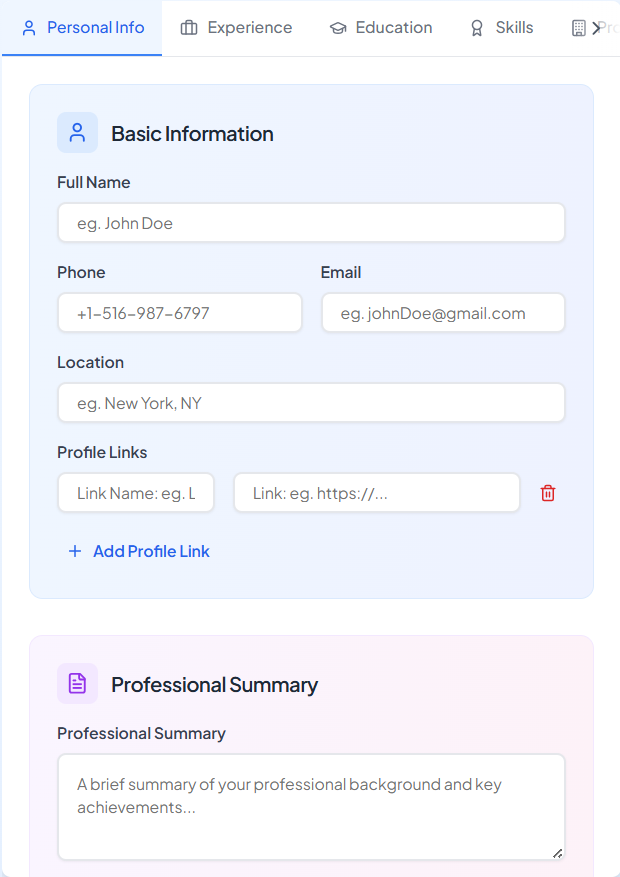Delete the profile link using trash icon
This screenshot has width=620, height=877.
[547, 492]
